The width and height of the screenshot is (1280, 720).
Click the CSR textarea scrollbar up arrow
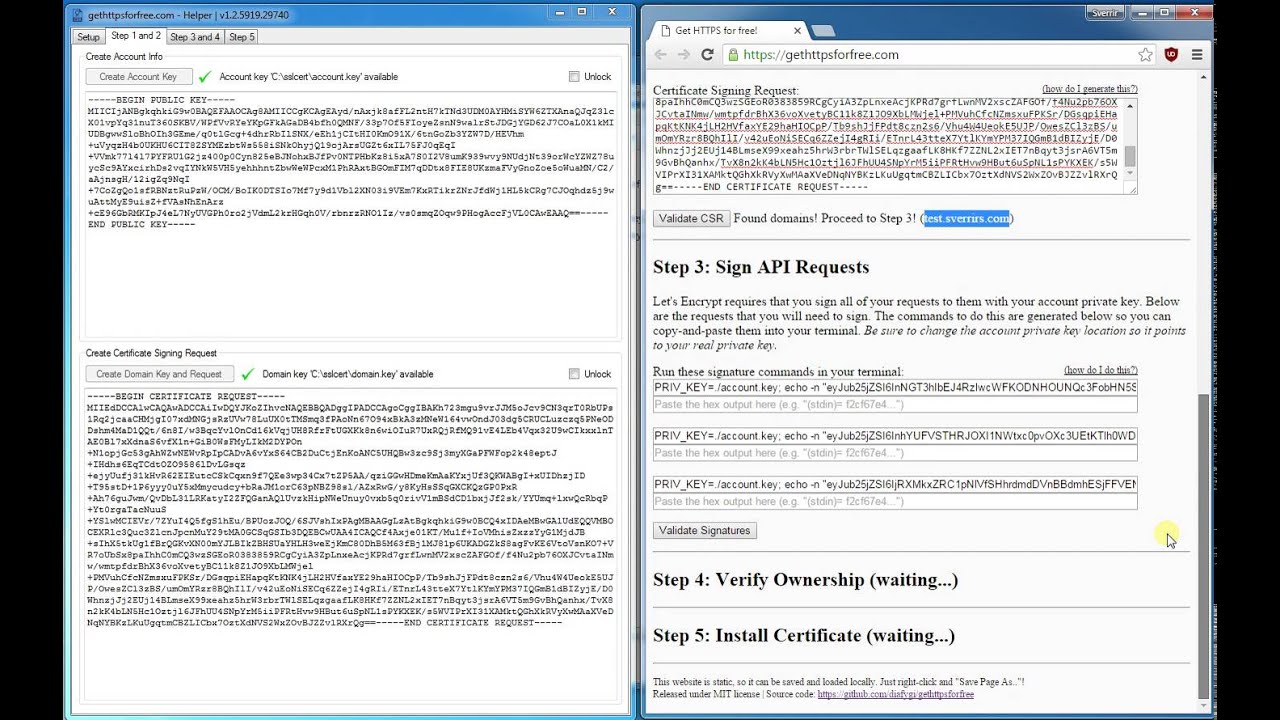(x=1131, y=104)
